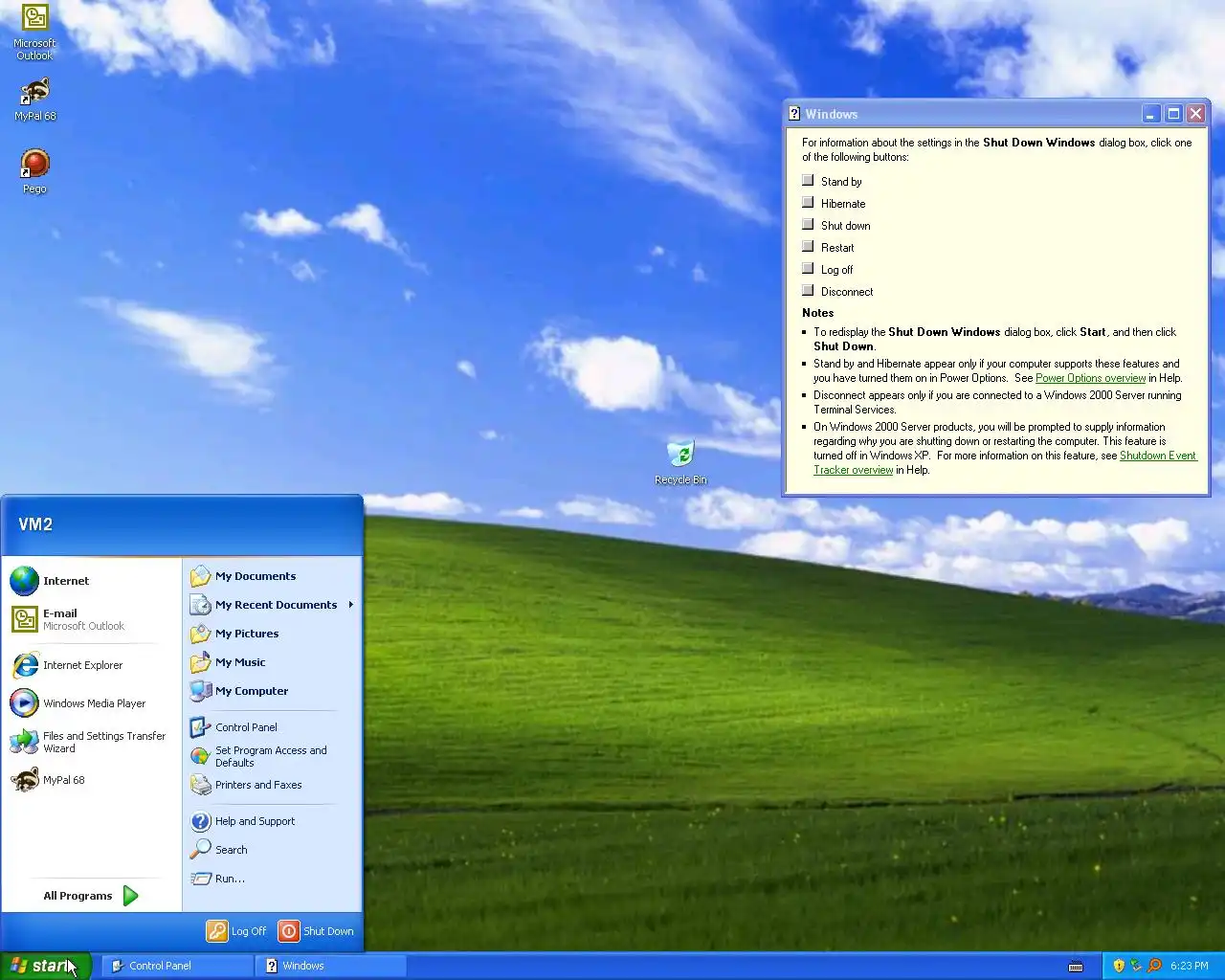Click the Stand by help button
This screenshot has height=980, width=1225.
(808, 180)
